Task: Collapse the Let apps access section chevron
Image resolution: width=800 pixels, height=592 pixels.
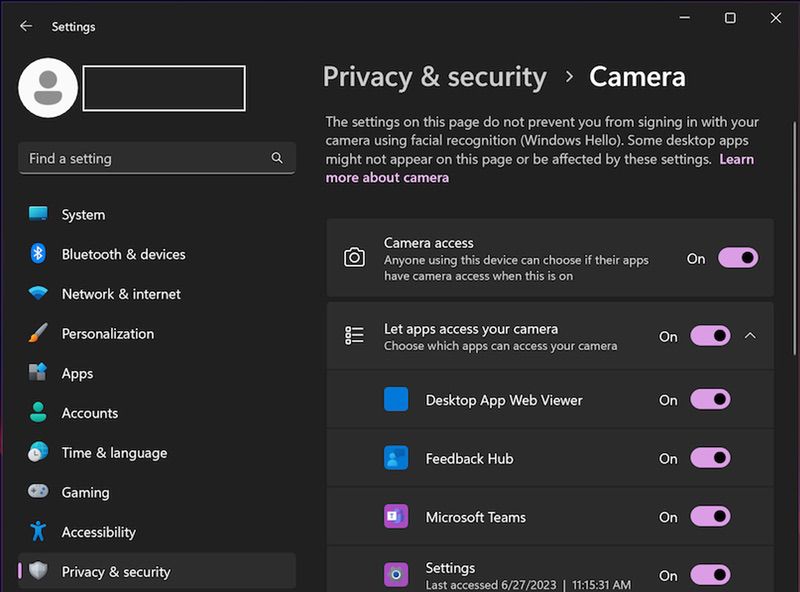Action: point(750,336)
